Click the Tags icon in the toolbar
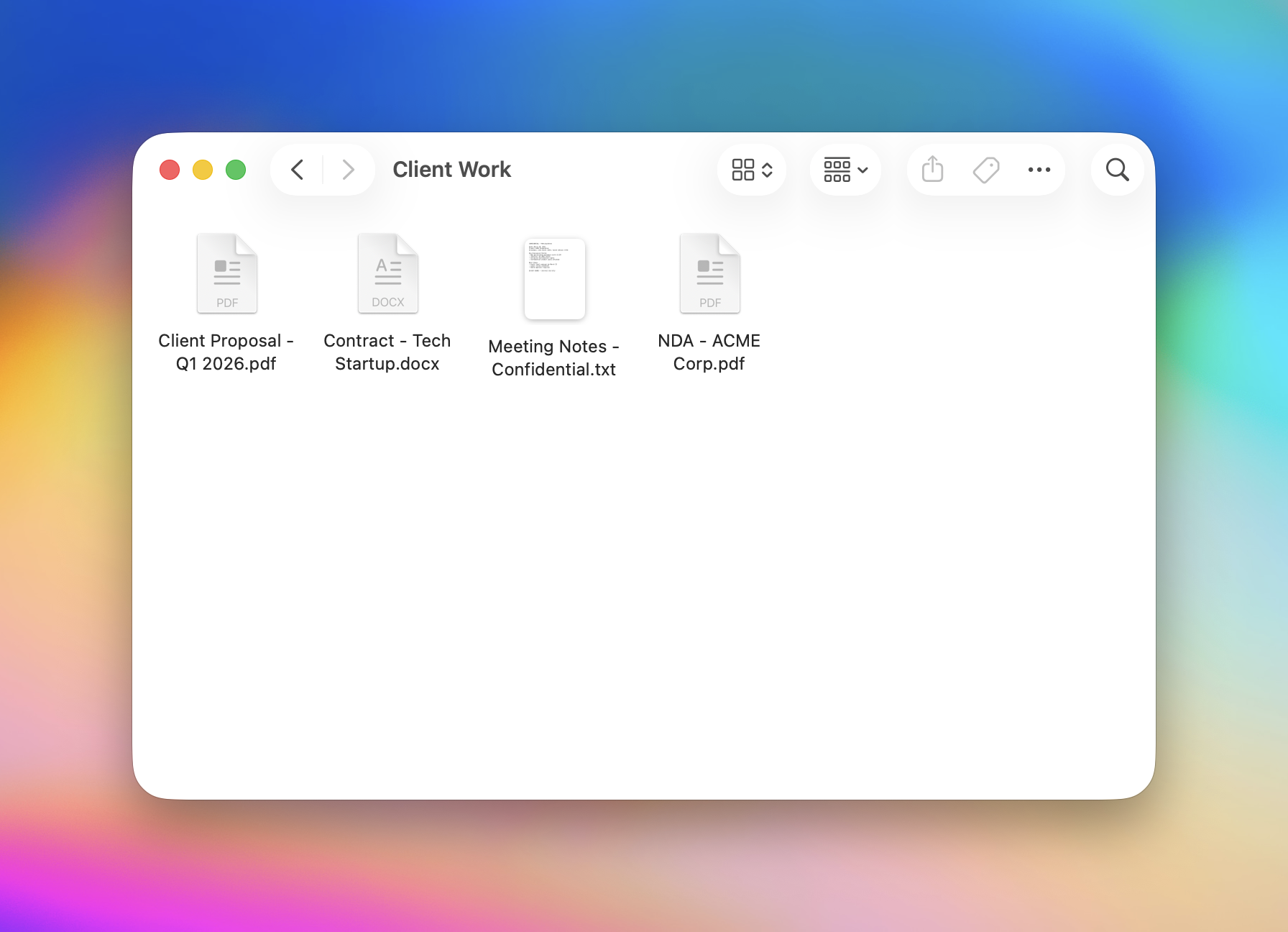This screenshot has width=1288, height=932. pyautogui.click(x=985, y=170)
